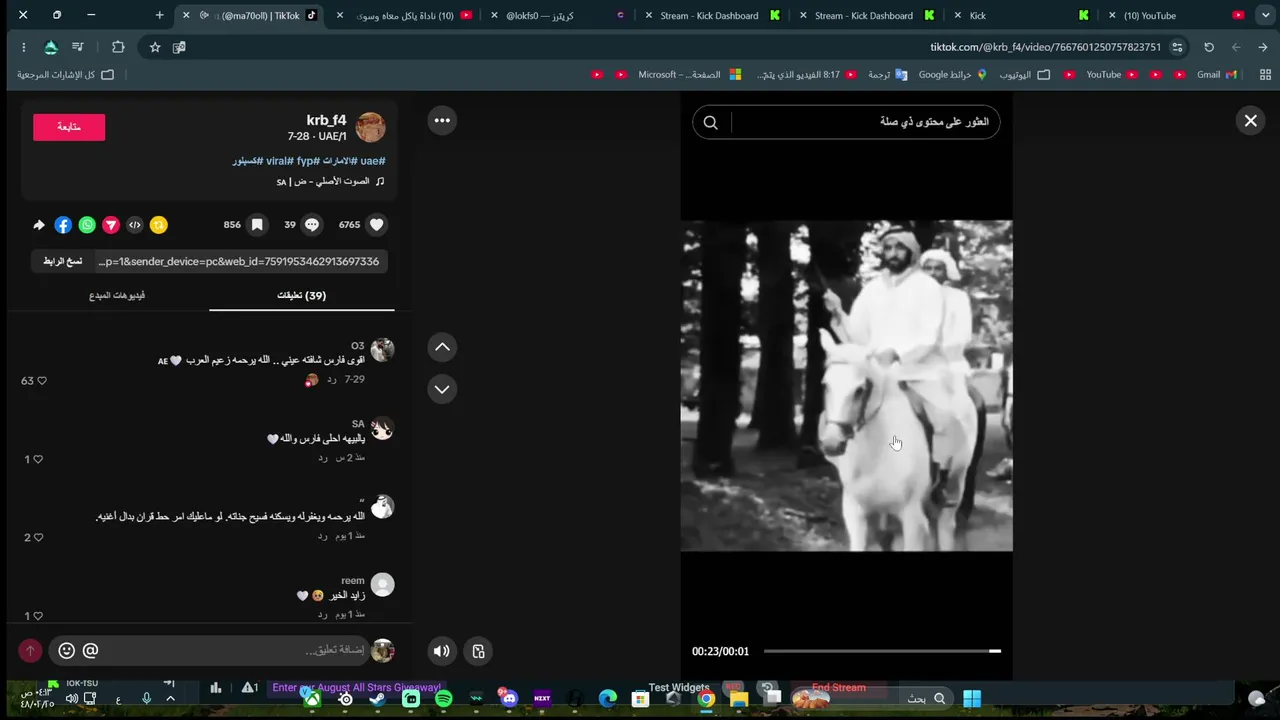Post the comment with the send arrow
Image resolution: width=1280 pixels, height=720 pixels.
pyautogui.click(x=30, y=651)
